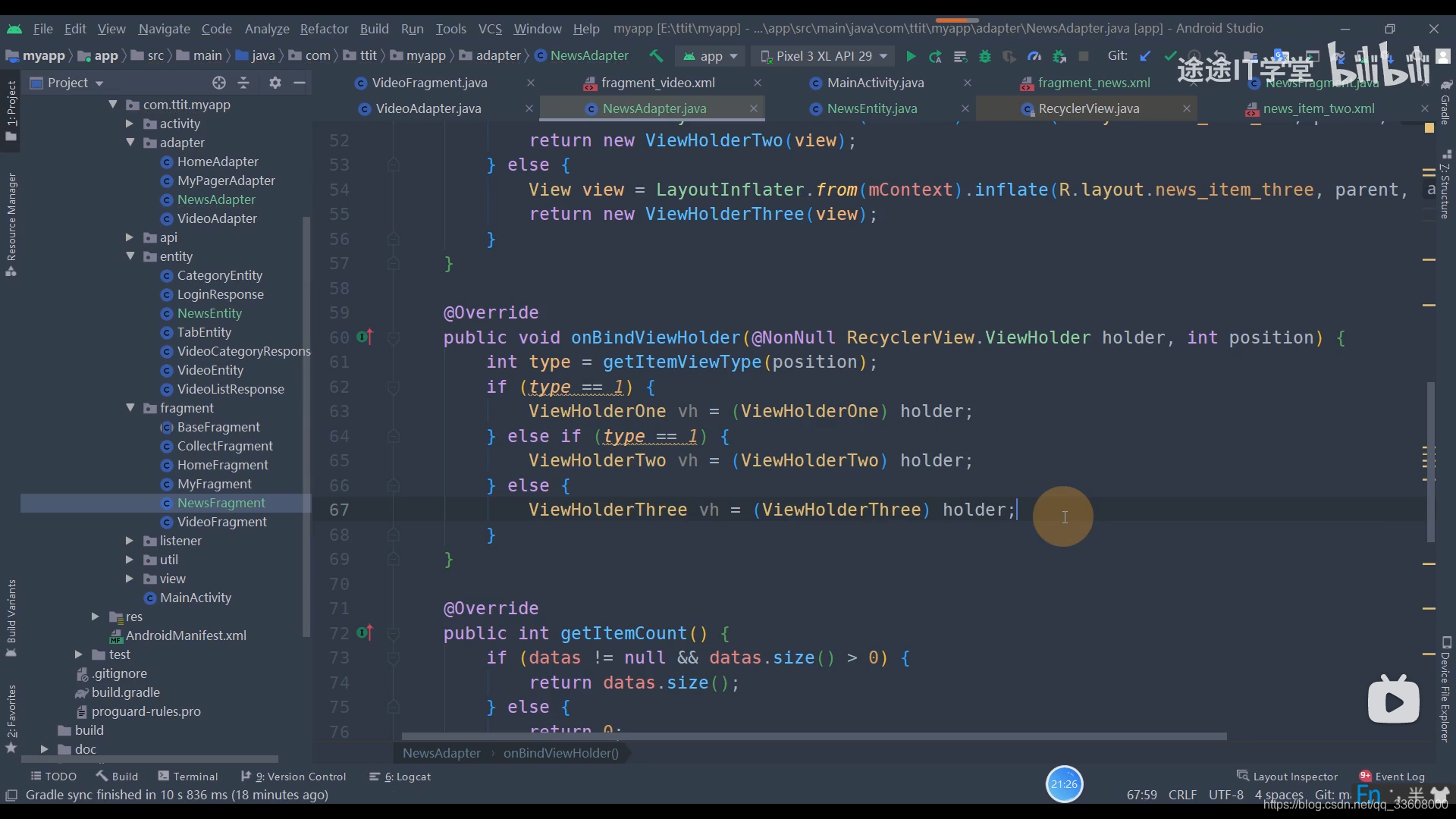This screenshot has height=819, width=1456.
Task: Open the Event Log
Action: [1392, 777]
